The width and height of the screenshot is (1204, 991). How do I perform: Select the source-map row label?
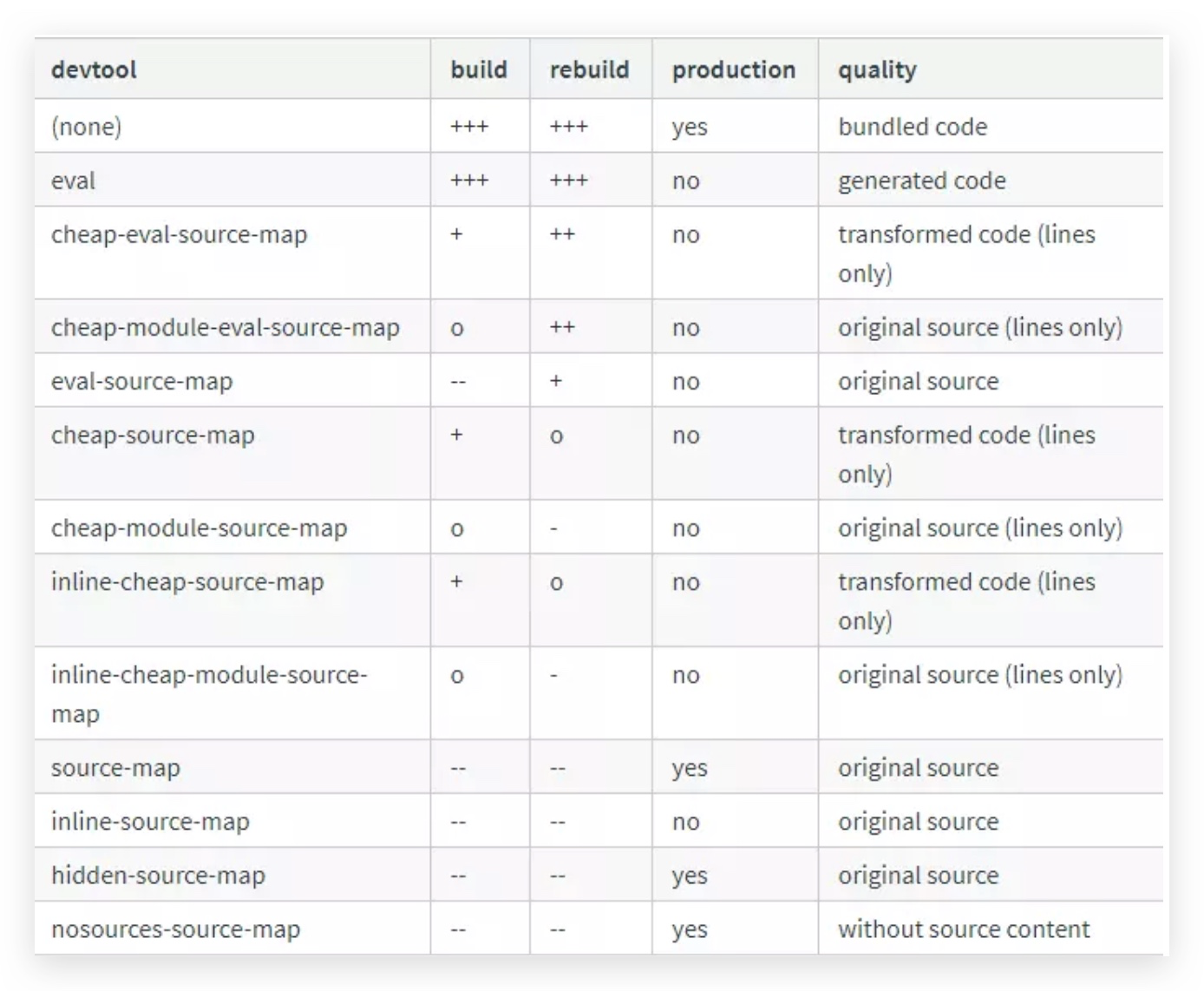click(x=115, y=768)
